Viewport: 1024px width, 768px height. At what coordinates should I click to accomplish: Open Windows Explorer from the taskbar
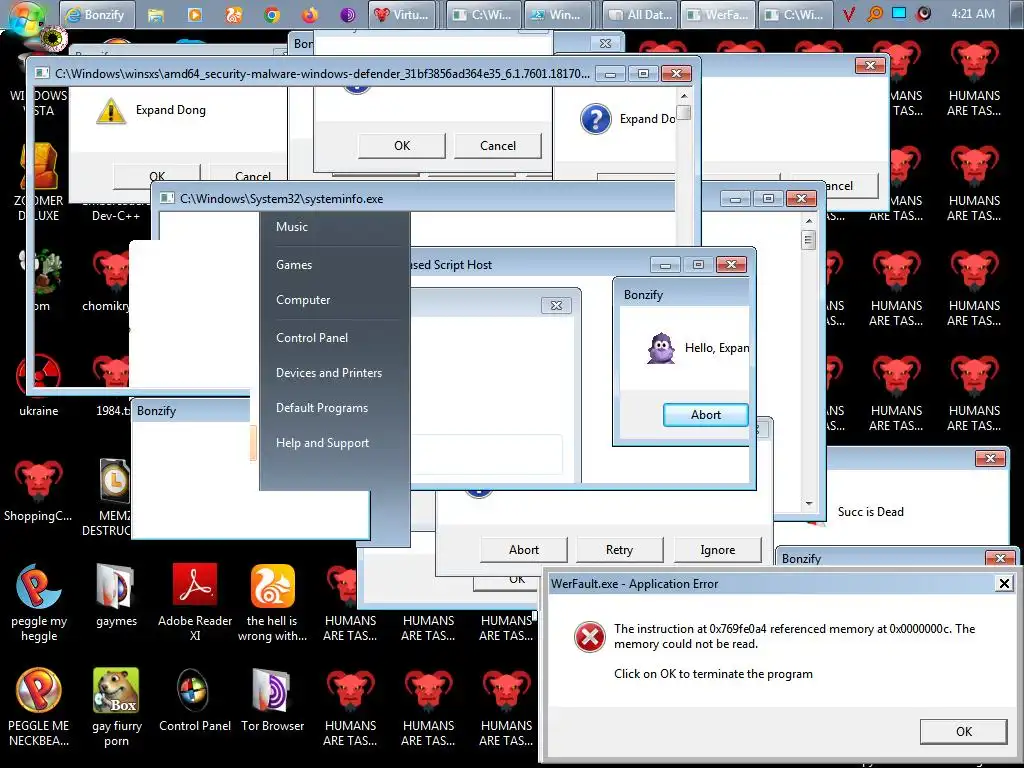(155, 14)
